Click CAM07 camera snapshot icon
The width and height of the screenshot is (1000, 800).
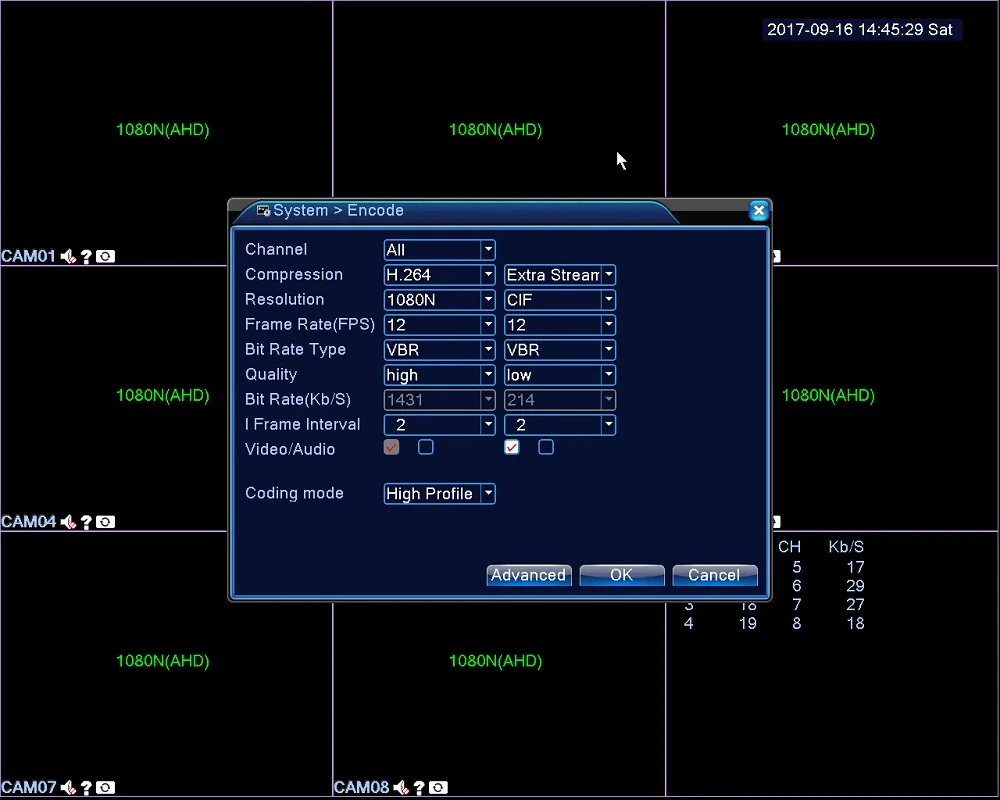click(x=105, y=787)
